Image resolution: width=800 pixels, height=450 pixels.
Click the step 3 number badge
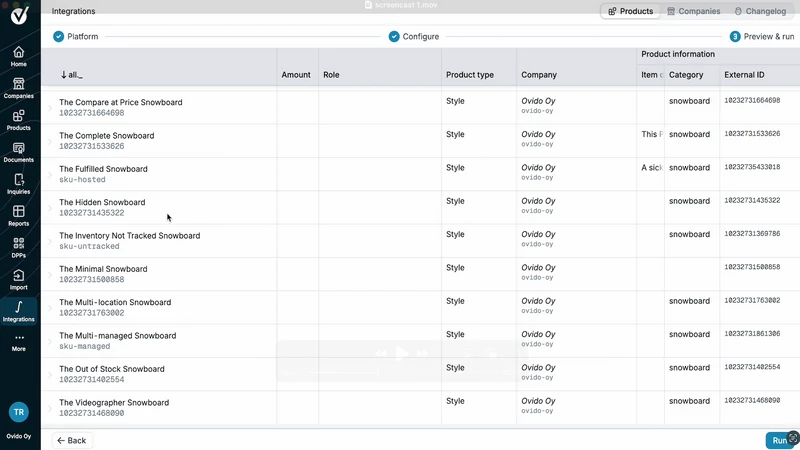[x=735, y=36]
